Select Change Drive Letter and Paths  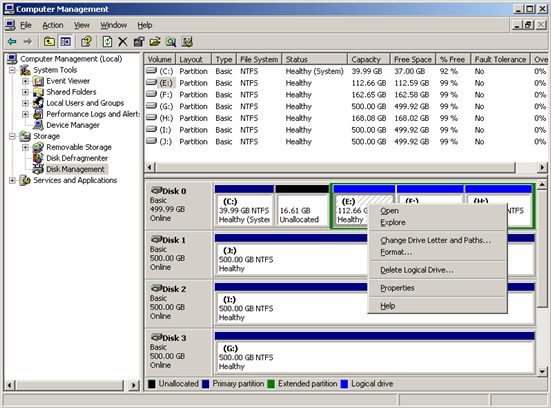pyautogui.click(x=437, y=240)
